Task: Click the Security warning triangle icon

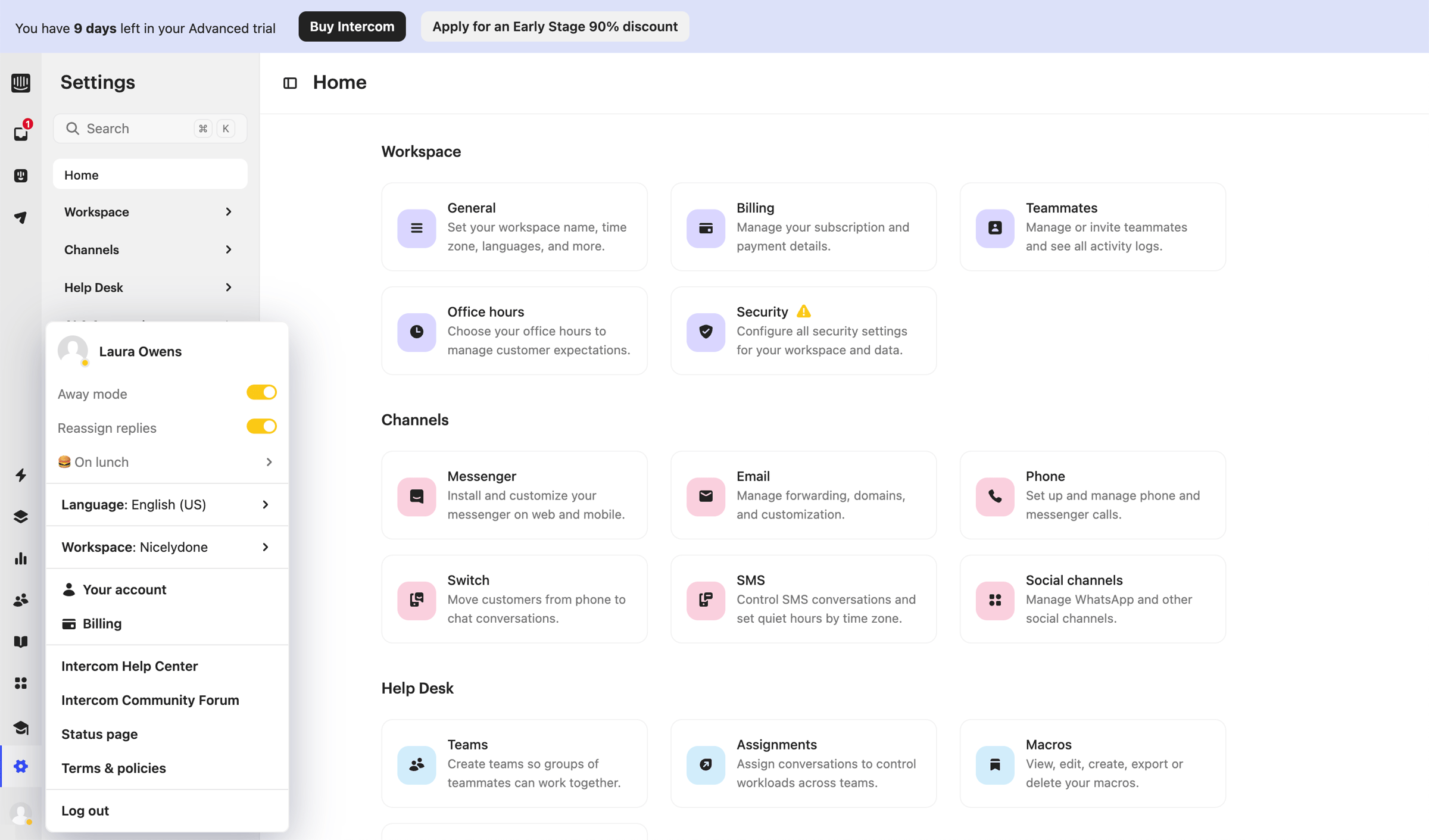Action: pos(804,311)
